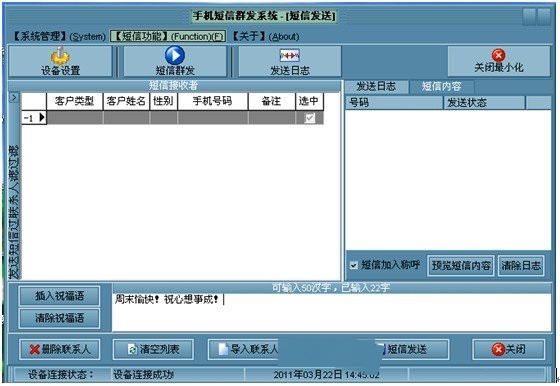Expand the 发送短信过联系人滤过滤 side panel arrow
The width and height of the screenshot is (560, 386).
(x=14, y=97)
